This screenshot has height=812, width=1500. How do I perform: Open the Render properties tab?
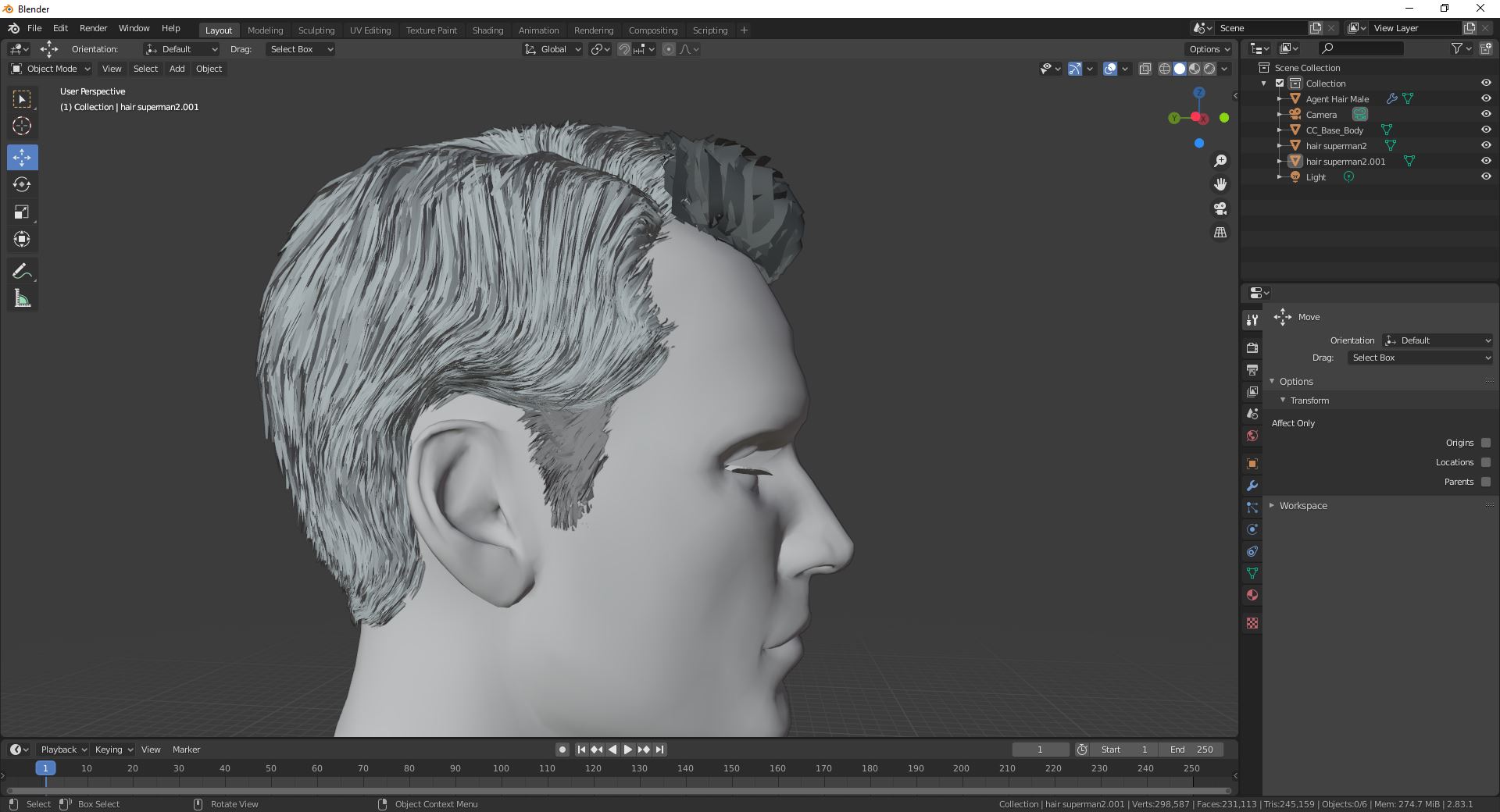pos(1252,347)
